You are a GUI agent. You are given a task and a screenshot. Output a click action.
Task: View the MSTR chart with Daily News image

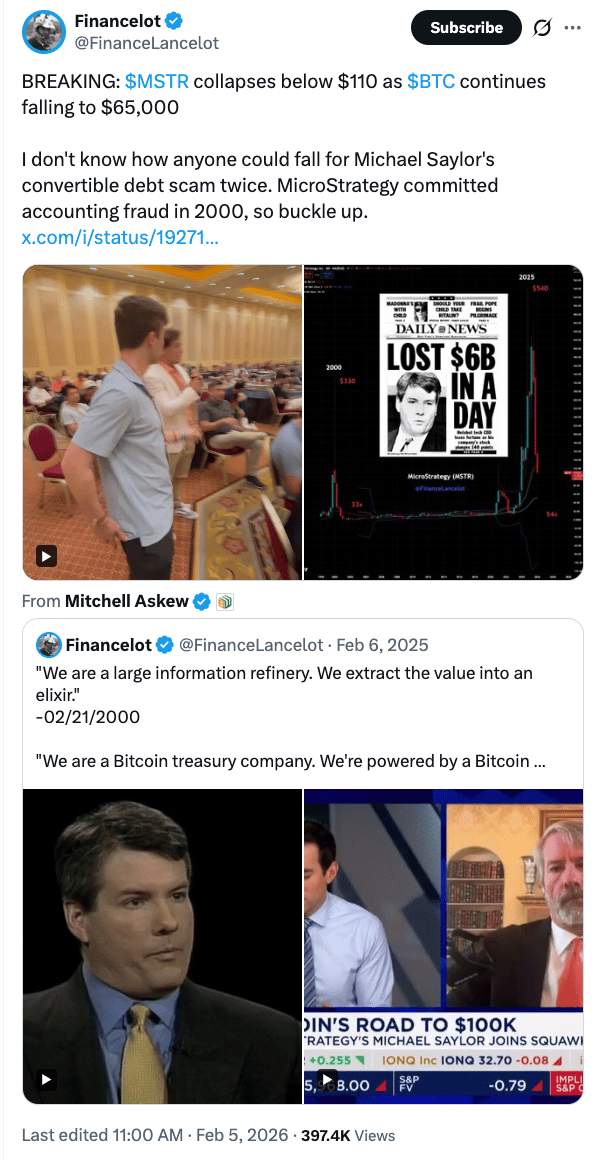(x=444, y=422)
